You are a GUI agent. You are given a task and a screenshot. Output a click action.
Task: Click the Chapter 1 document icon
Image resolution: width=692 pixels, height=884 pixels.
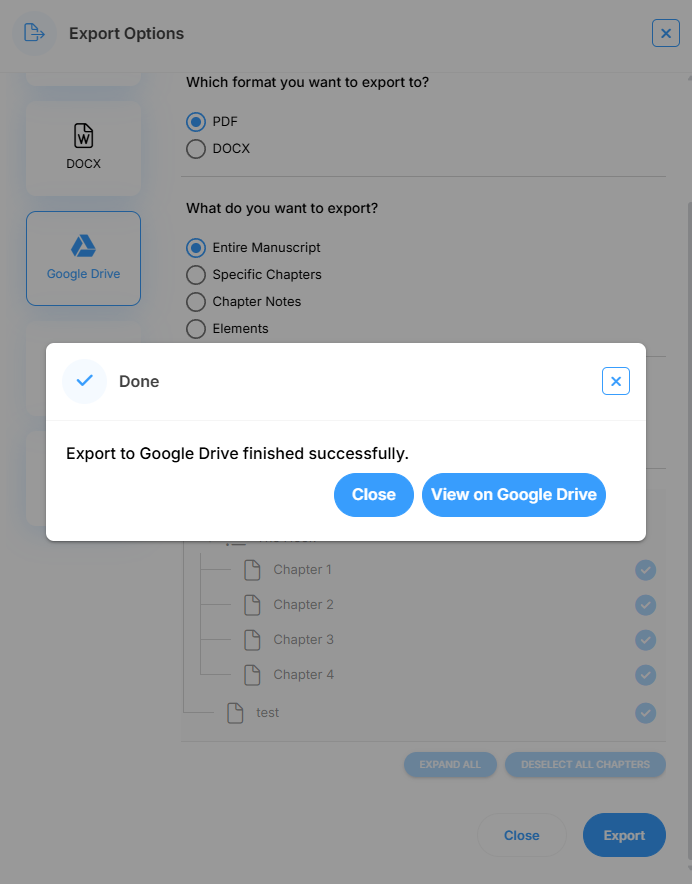coord(252,570)
